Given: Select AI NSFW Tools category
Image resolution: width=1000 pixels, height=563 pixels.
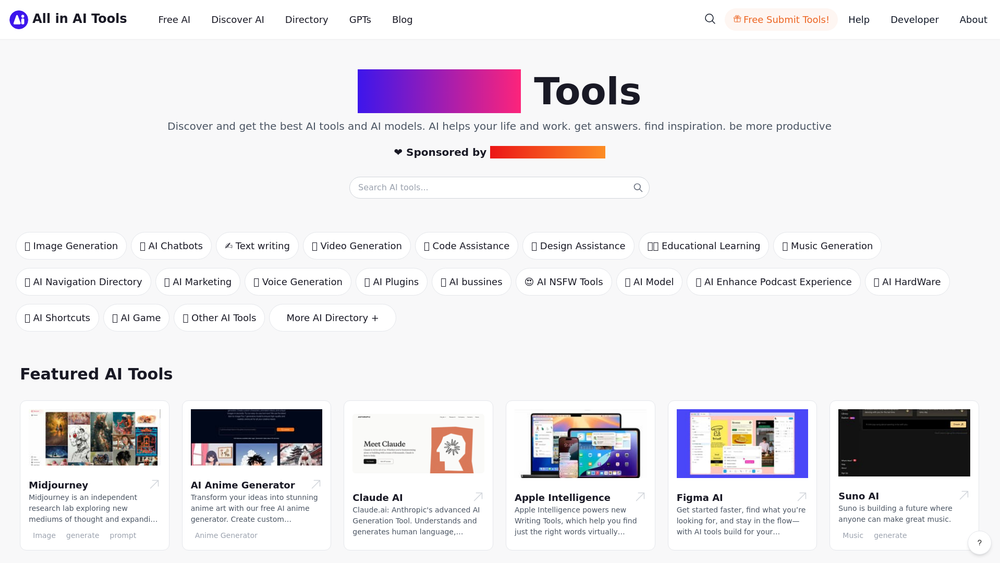Looking at the screenshot, I should tap(564, 282).
